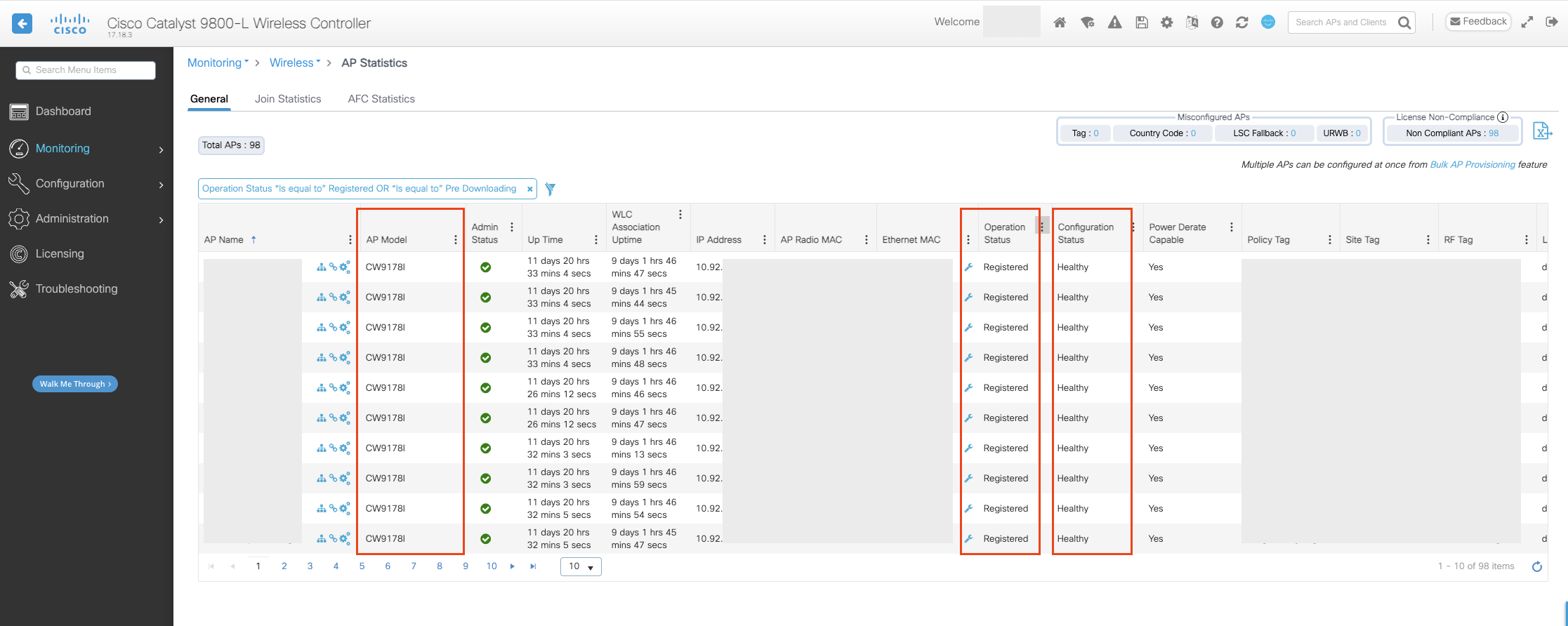Remove the Operation Status filter with x
Screen dimensions: 1568x626
point(529,189)
